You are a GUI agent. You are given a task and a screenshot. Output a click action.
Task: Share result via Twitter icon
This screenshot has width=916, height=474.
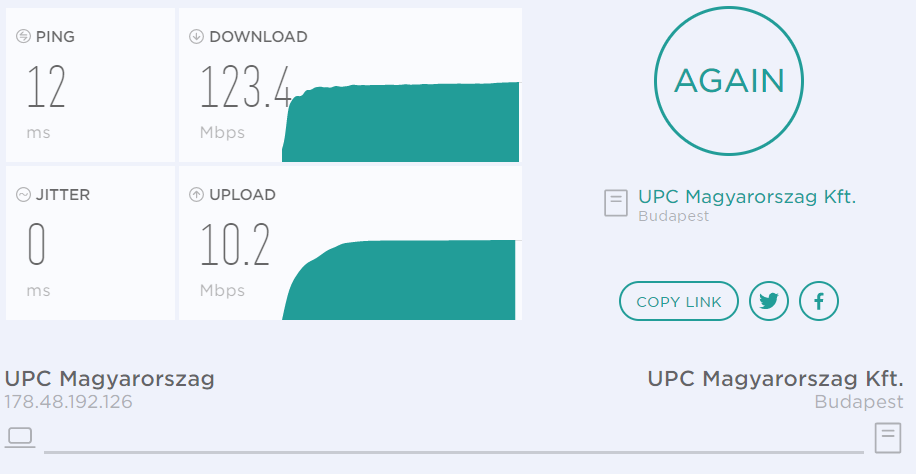click(x=769, y=302)
